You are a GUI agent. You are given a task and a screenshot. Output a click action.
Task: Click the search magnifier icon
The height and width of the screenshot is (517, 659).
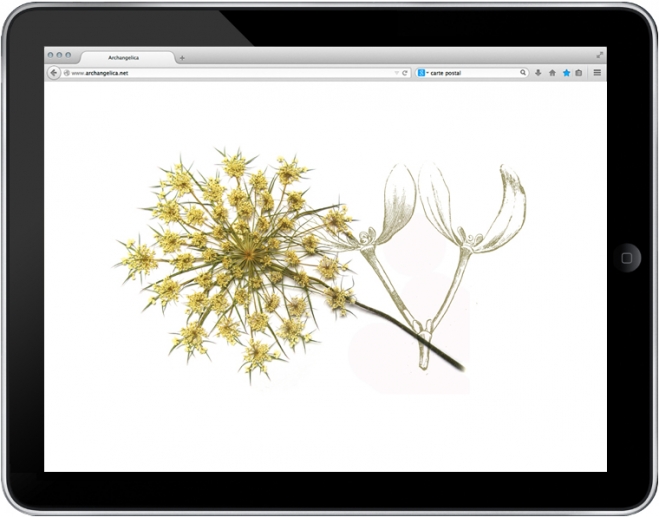(x=522, y=73)
